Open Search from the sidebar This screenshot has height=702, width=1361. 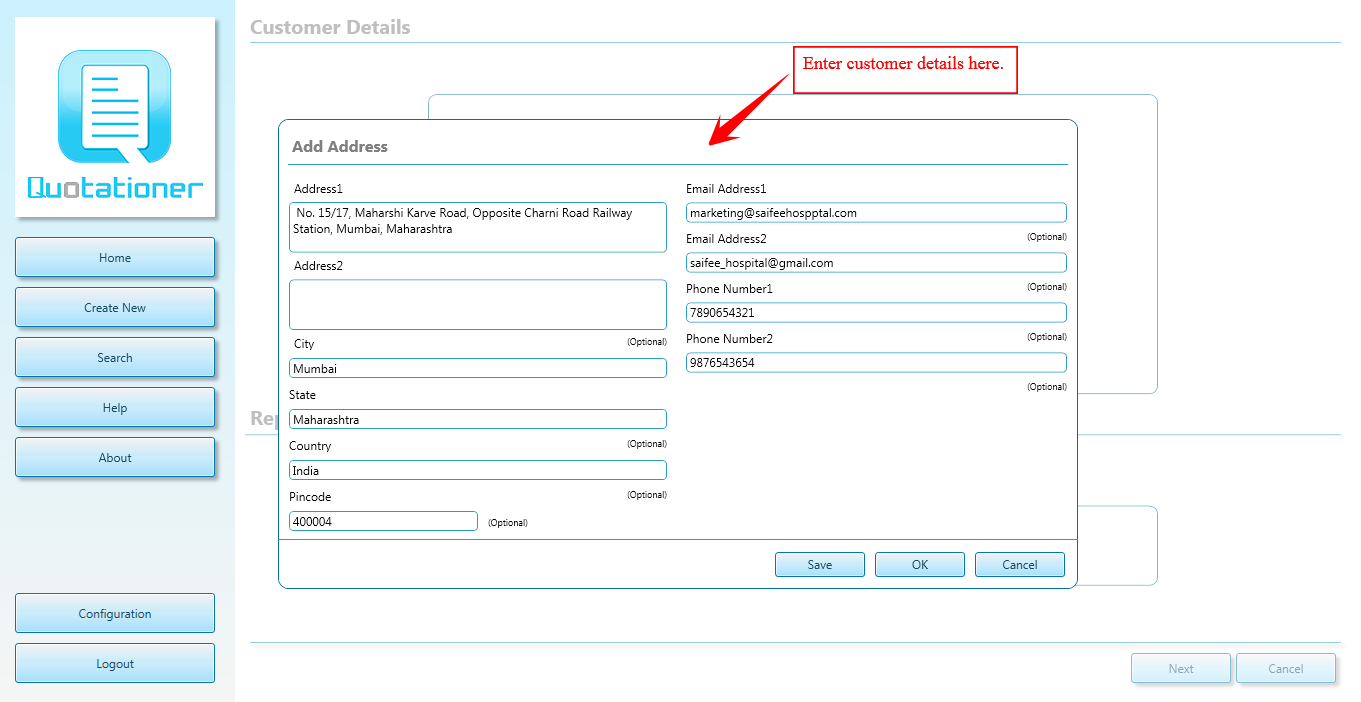tap(115, 357)
